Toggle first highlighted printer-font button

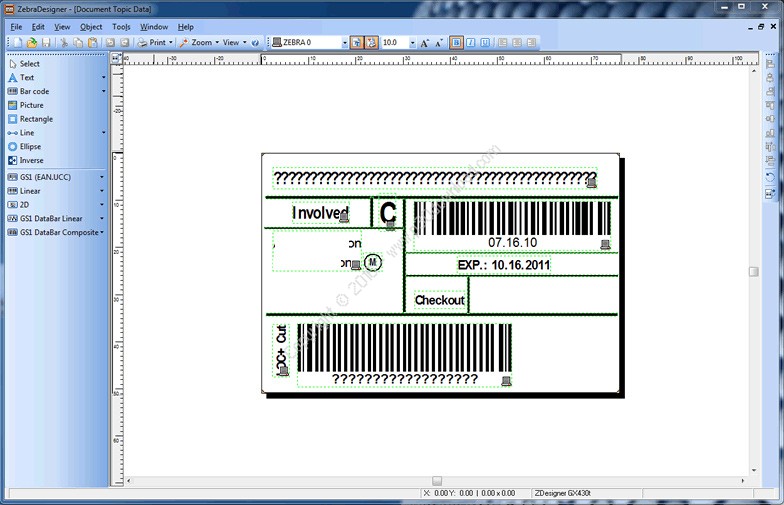tap(356, 42)
